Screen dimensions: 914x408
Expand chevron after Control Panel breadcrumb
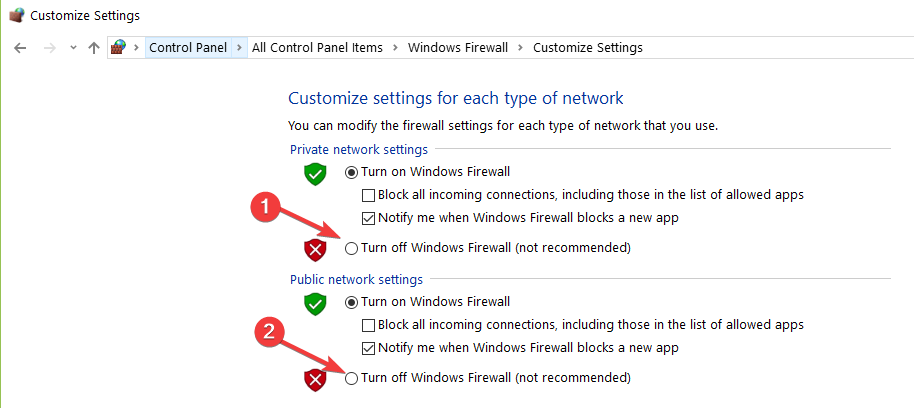click(x=239, y=47)
